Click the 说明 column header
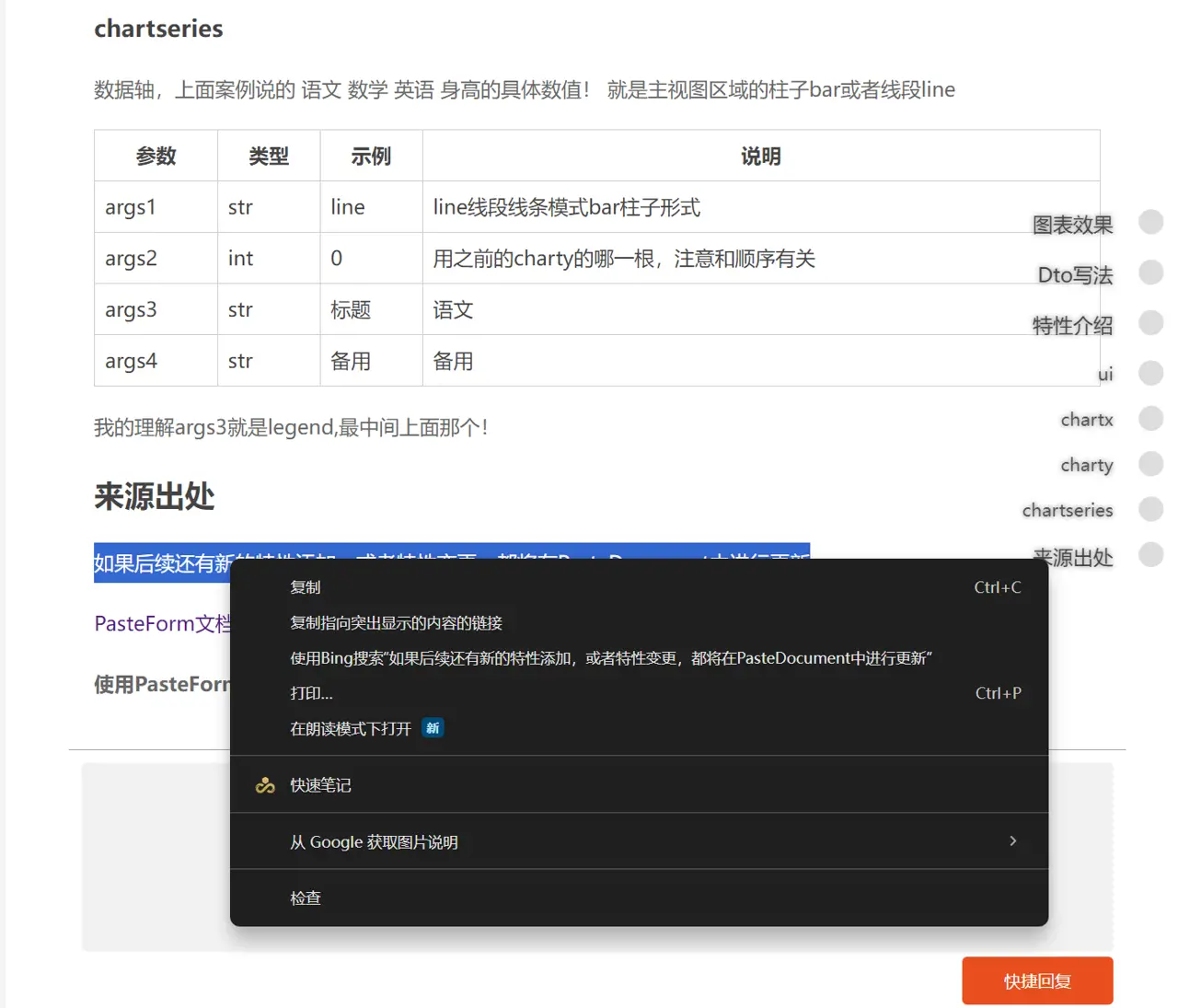Viewport: 1178px width, 1008px height. click(x=761, y=156)
